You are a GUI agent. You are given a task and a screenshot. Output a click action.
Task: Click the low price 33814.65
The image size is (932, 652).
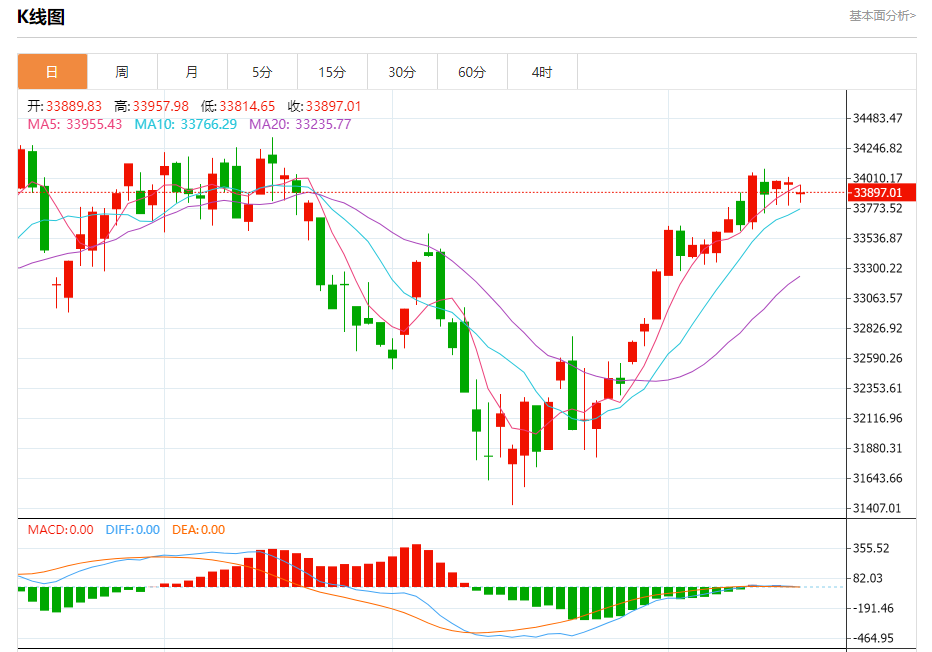pyautogui.click(x=247, y=106)
